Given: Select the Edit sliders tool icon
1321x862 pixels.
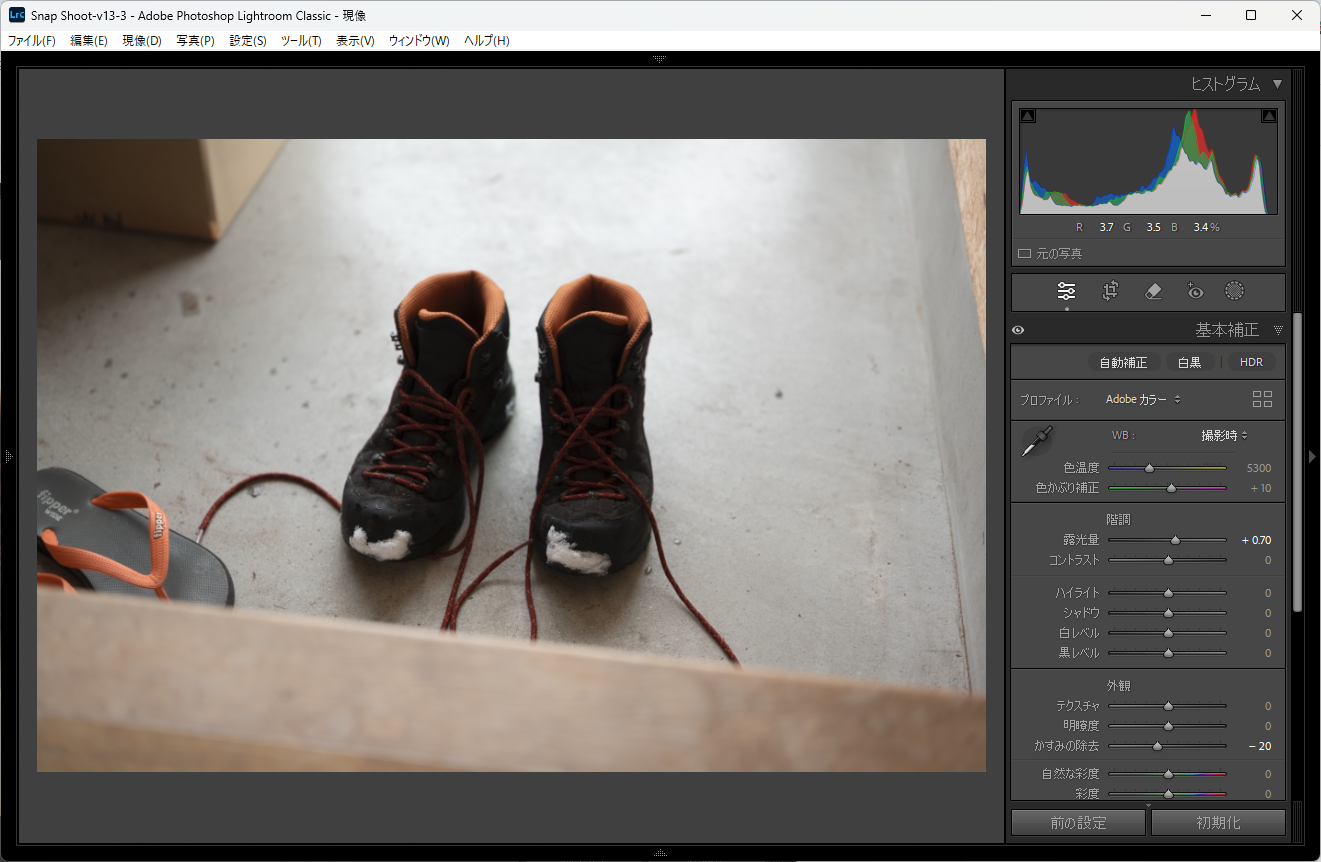Looking at the screenshot, I should [1066, 292].
